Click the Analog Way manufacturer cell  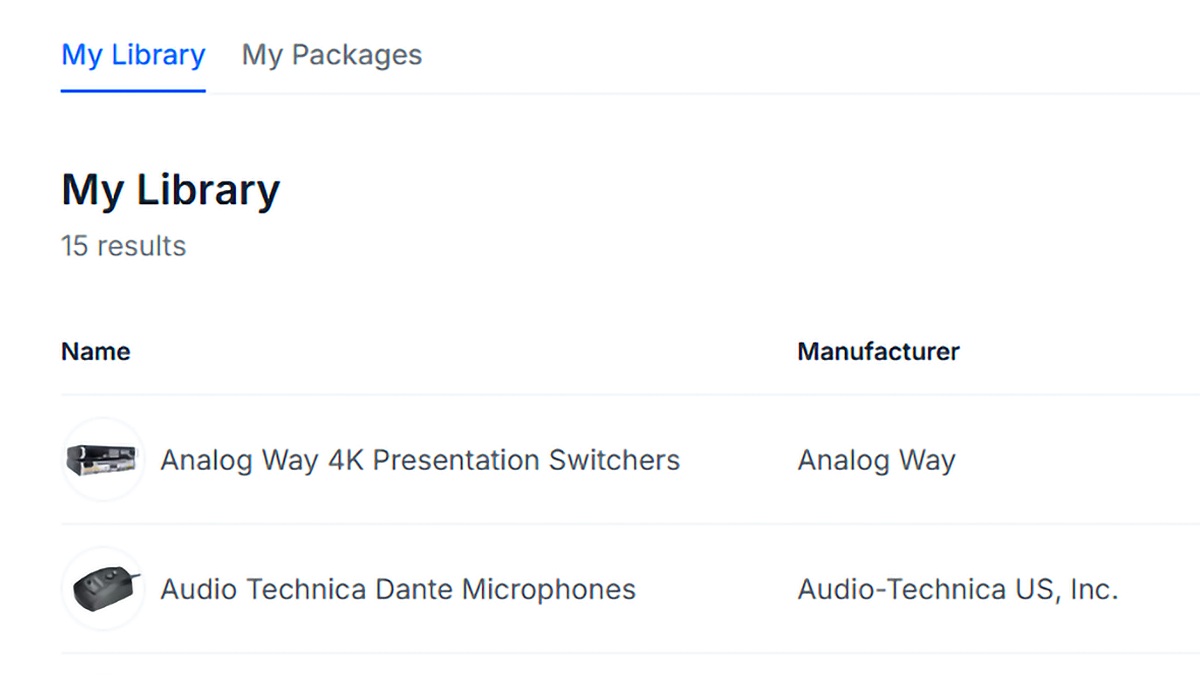click(x=876, y=460)
